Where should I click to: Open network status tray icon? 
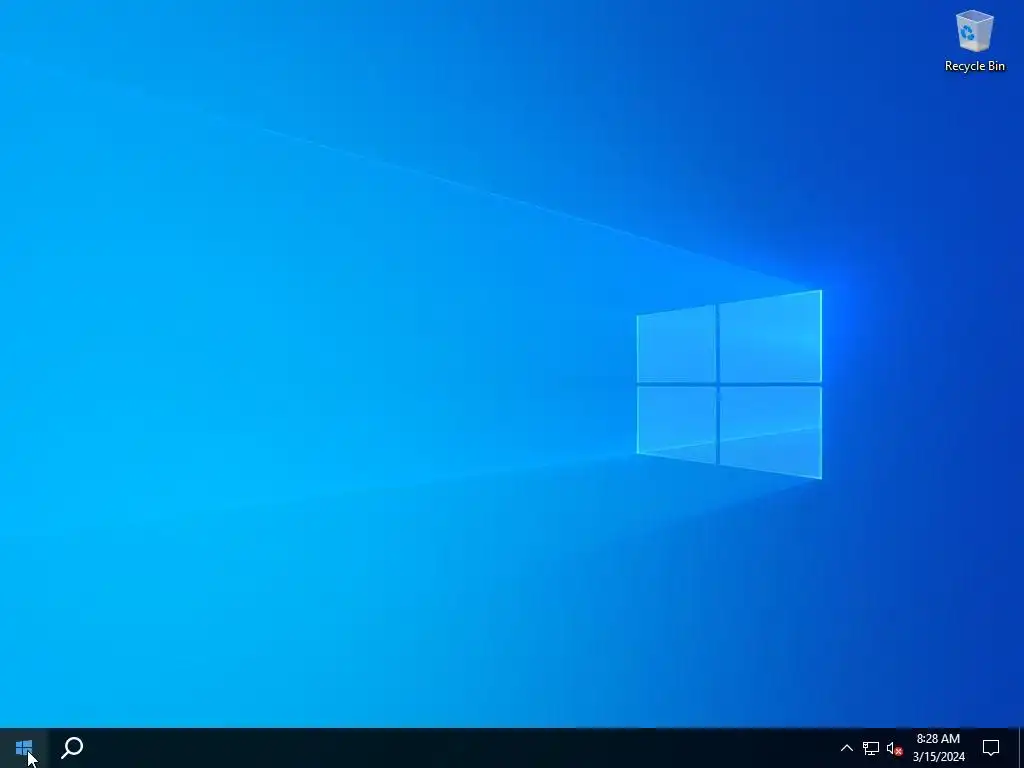click(871, 748)
